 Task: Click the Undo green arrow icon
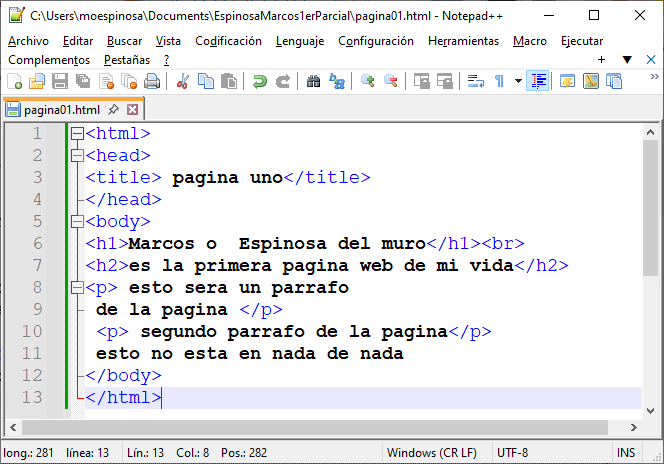(260, 81)
